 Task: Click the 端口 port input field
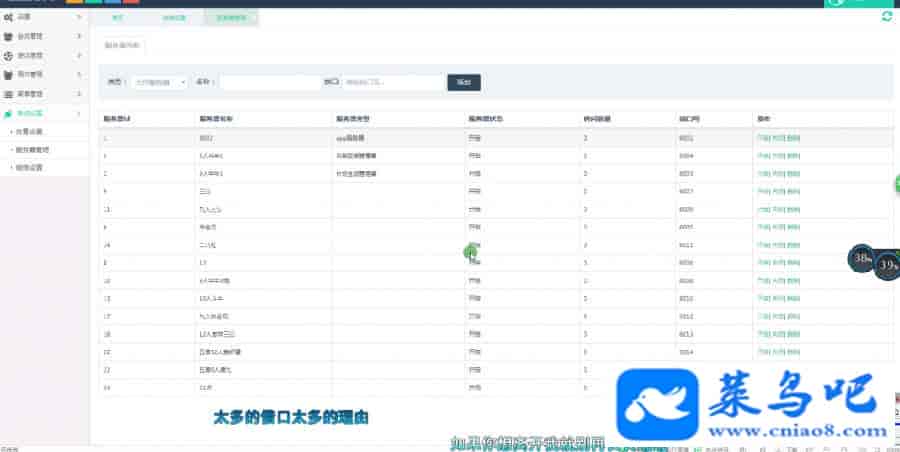pos(392,82)
